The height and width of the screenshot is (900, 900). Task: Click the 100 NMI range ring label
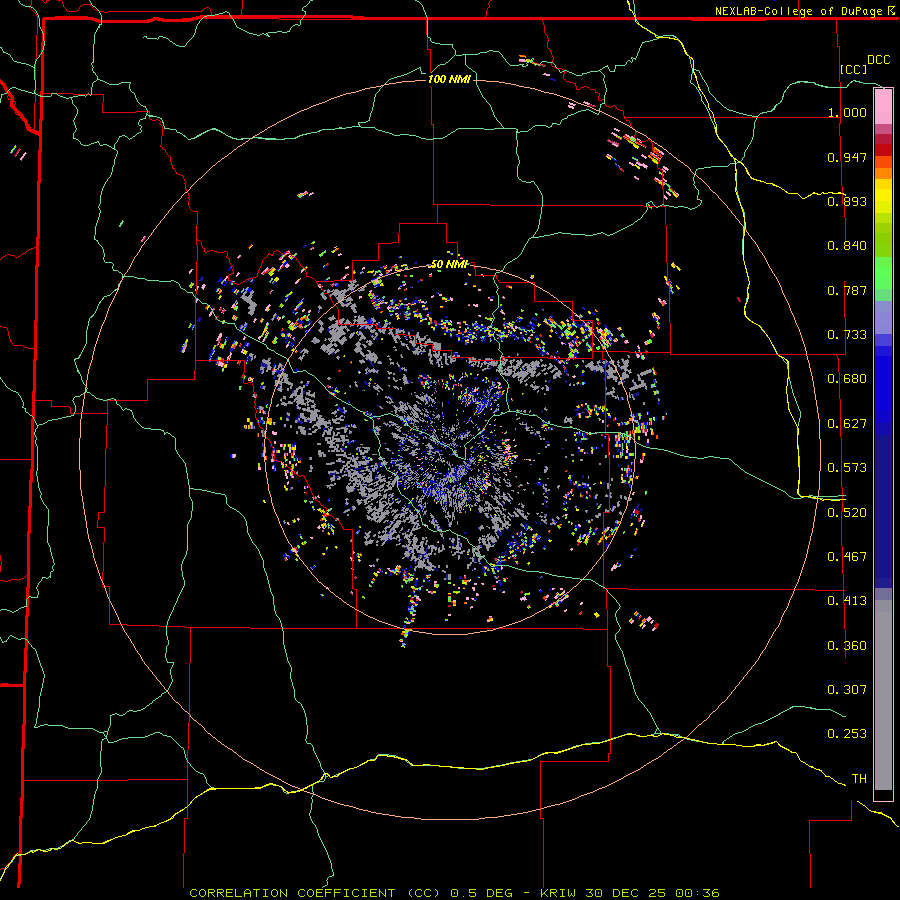(x=449, y=79)
